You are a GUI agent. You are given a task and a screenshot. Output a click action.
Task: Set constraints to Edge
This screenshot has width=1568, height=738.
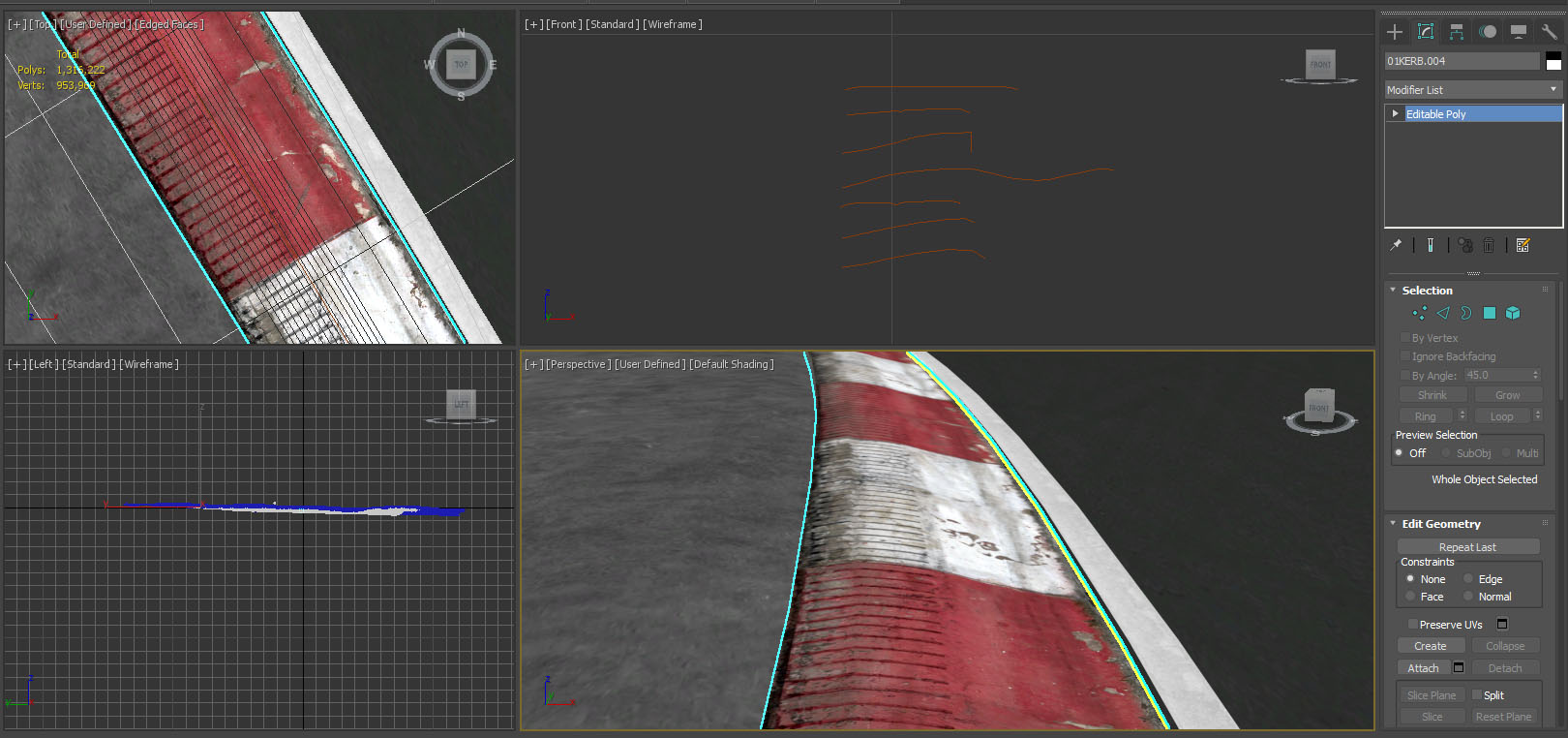pos(1468,579)
